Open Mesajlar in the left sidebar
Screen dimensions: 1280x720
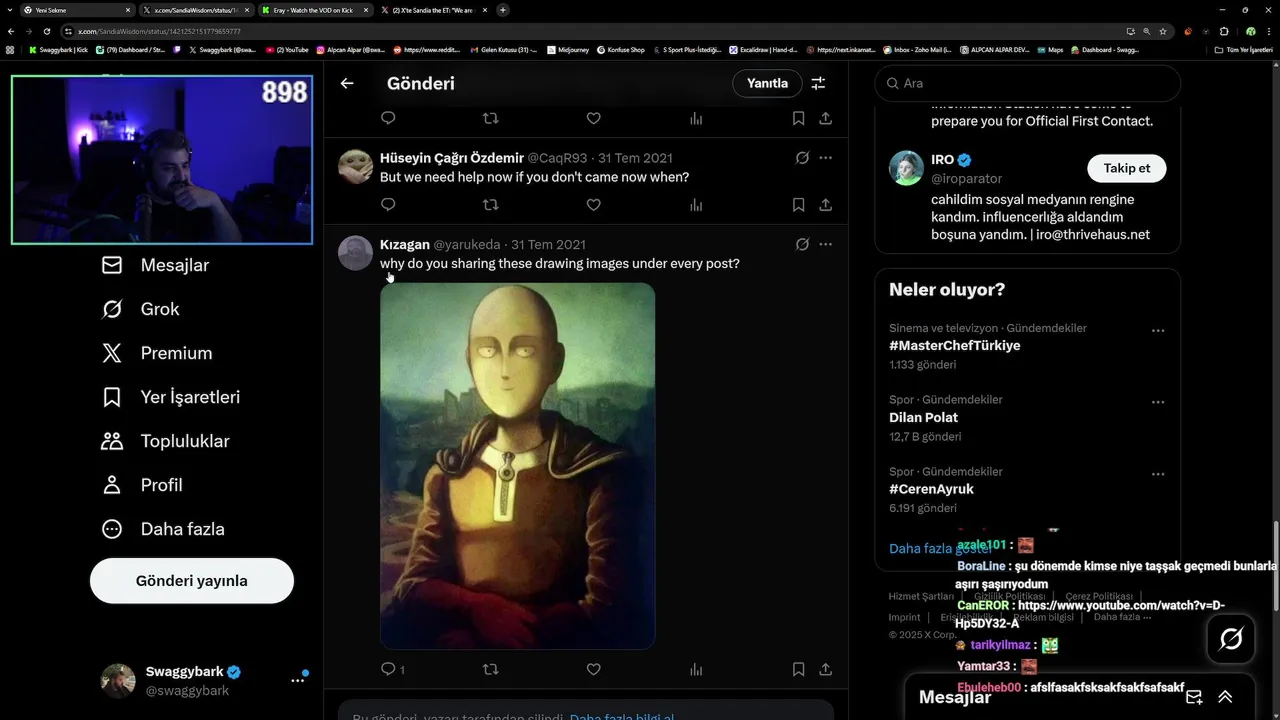pyautogui.click(x=155, y=265)
